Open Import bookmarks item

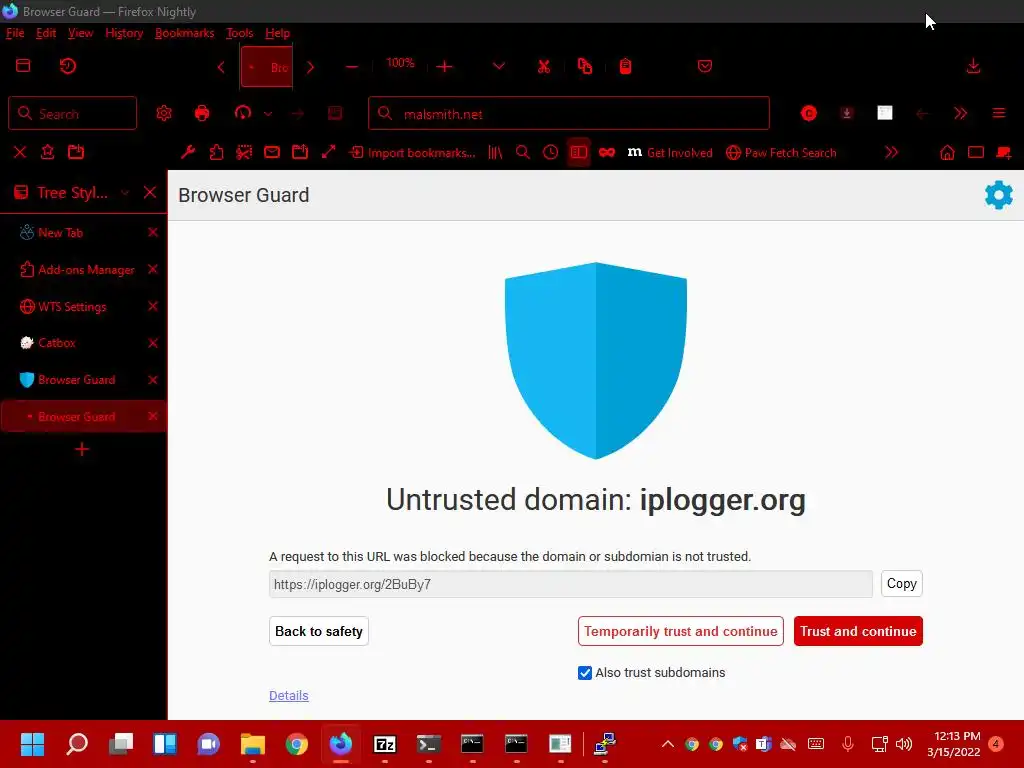[x=412, y=153]
